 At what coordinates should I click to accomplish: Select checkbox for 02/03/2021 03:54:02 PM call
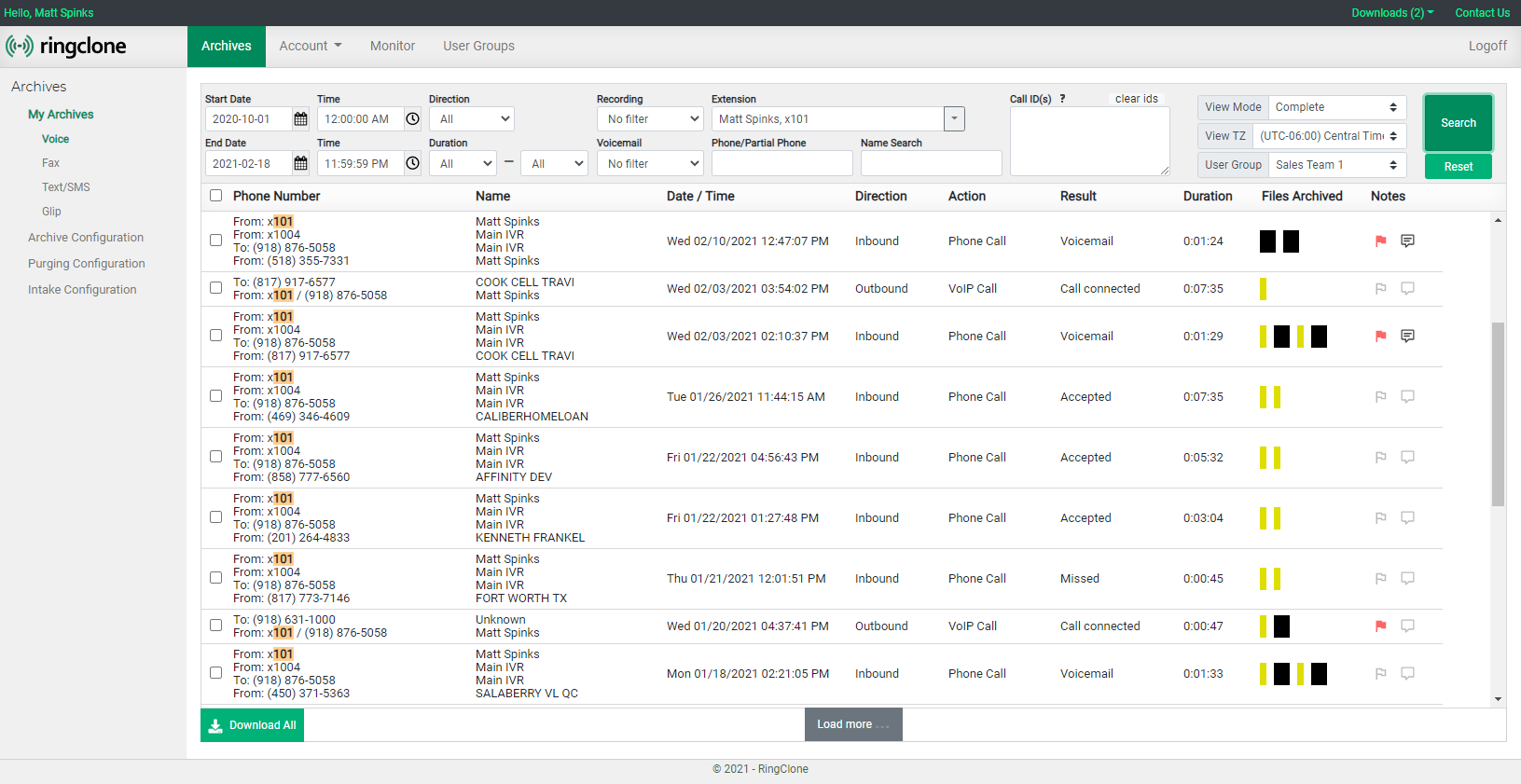(216, 288)
